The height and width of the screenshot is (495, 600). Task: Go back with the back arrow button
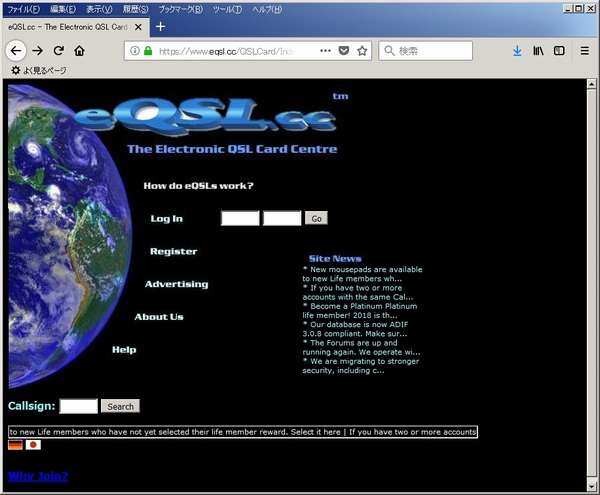[x=16, y=50]
